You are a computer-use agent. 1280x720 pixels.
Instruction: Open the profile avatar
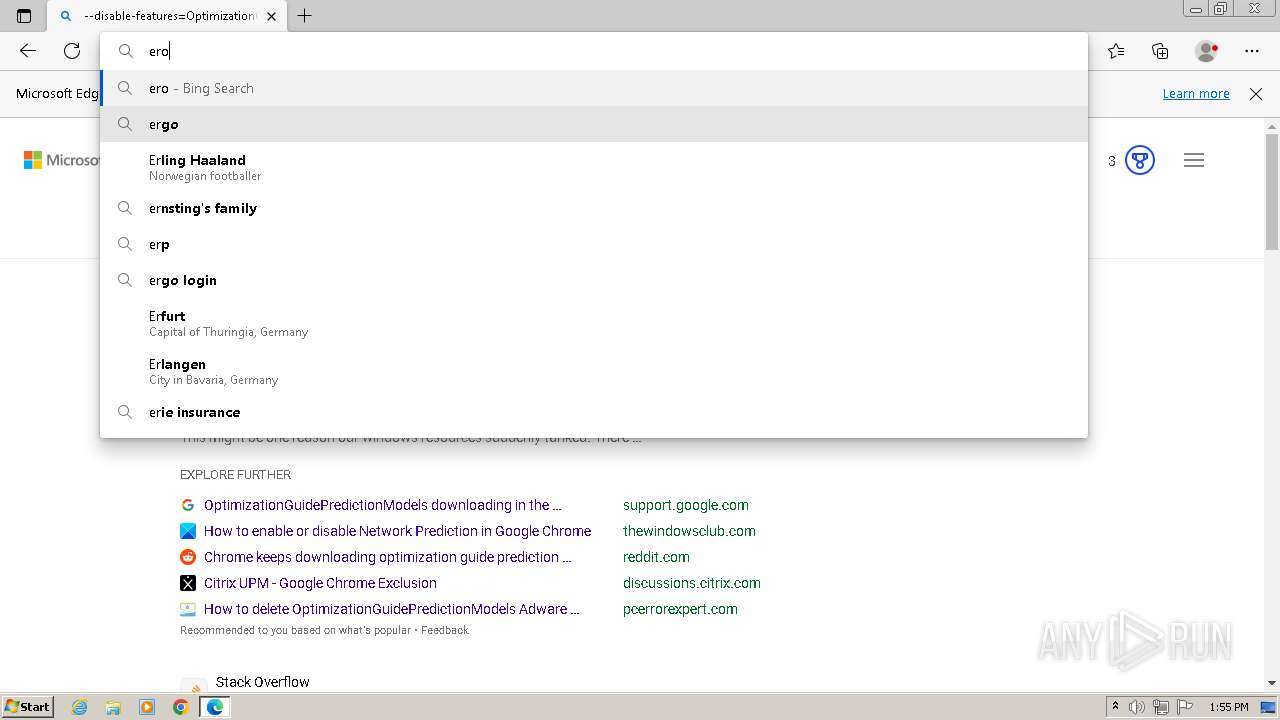1207,51
